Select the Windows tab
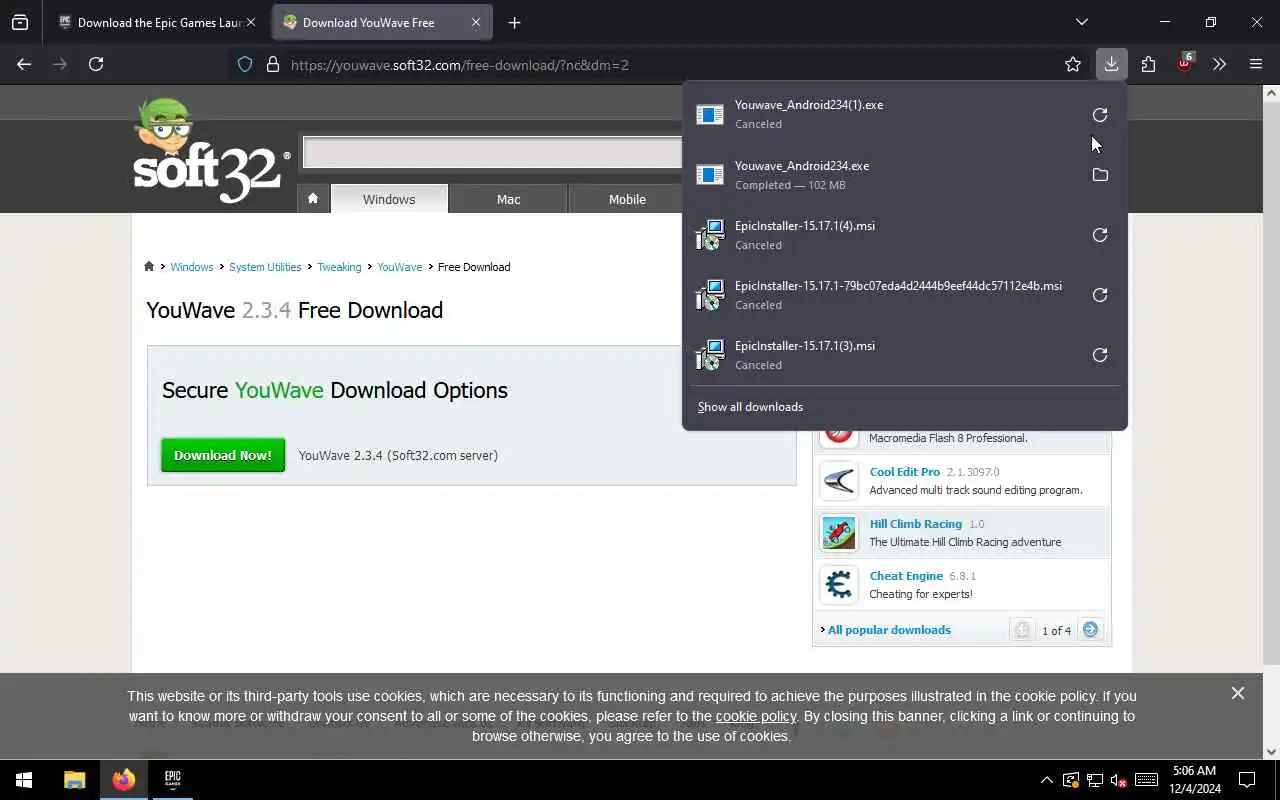 click(389, 199)
